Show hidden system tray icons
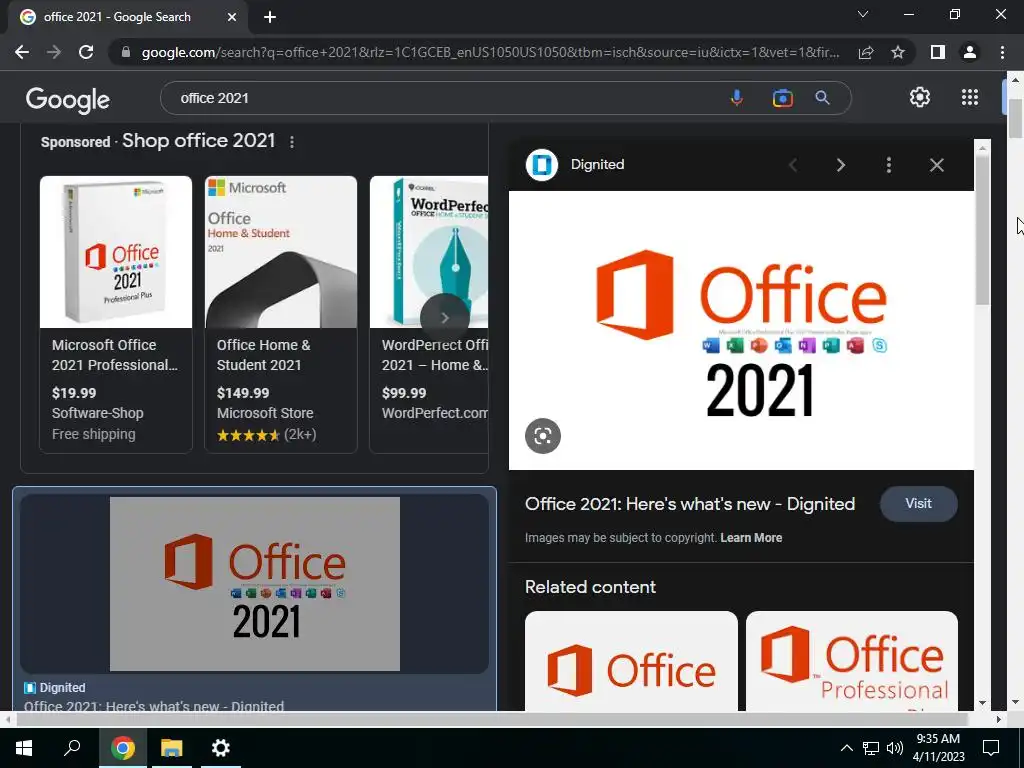This screenshot has width=1024, height=768. coord(846,748)
